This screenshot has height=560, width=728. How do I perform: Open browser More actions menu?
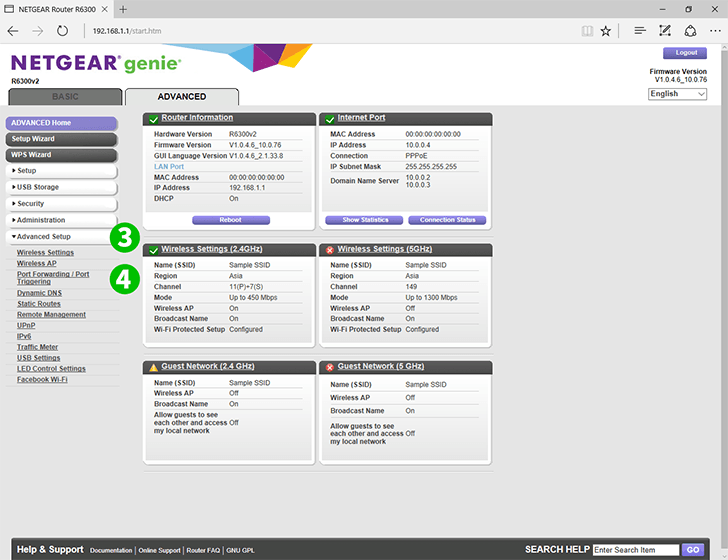coord(715,31)
